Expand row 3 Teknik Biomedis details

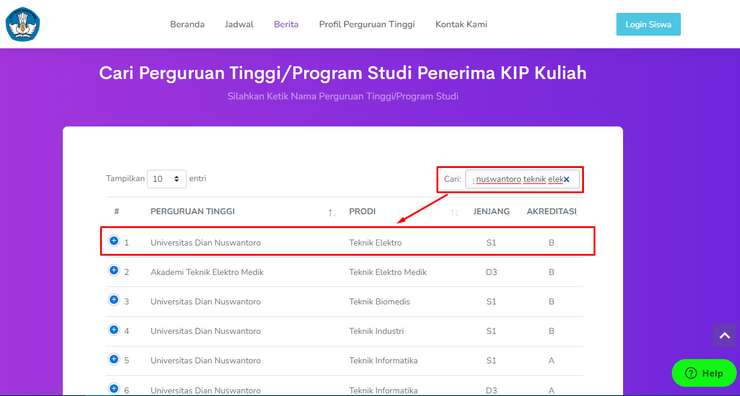114,300
